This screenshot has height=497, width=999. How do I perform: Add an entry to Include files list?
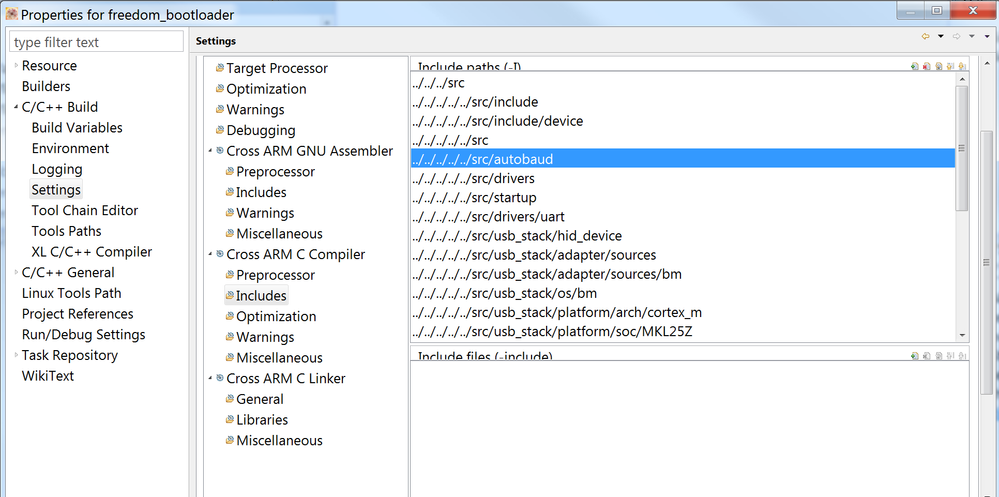pyautogui.click(x=915, y=356)
